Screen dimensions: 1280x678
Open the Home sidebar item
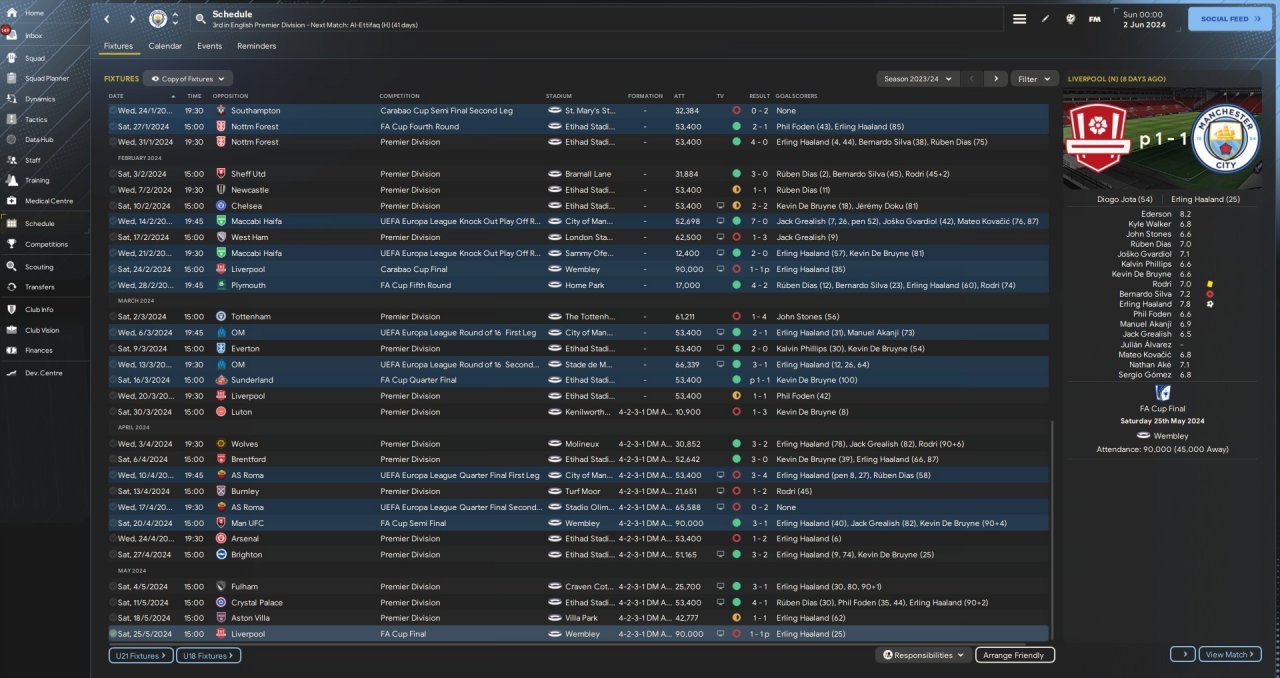pos(35,13)
